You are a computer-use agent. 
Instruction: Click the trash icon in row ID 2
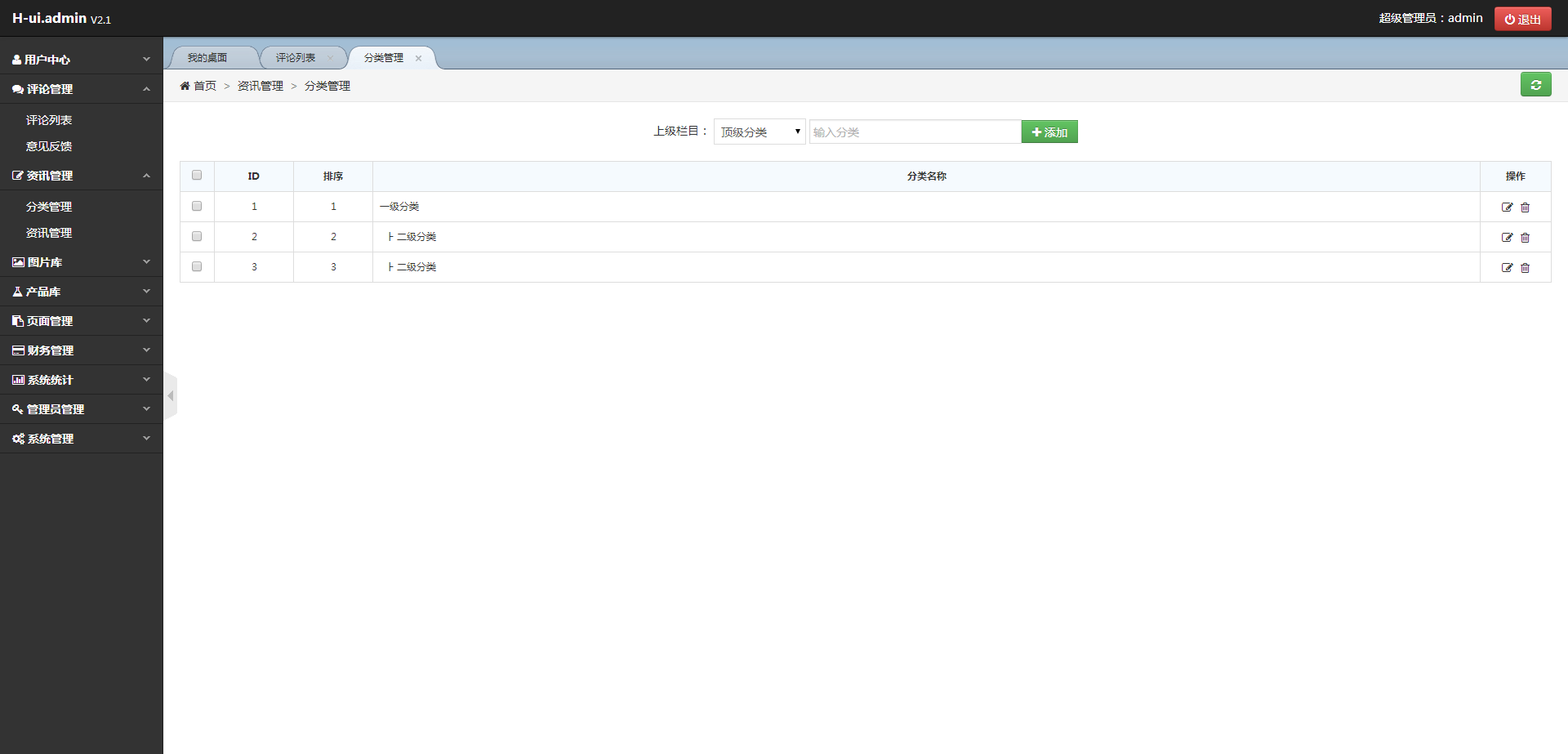[x=1525, y=238]
